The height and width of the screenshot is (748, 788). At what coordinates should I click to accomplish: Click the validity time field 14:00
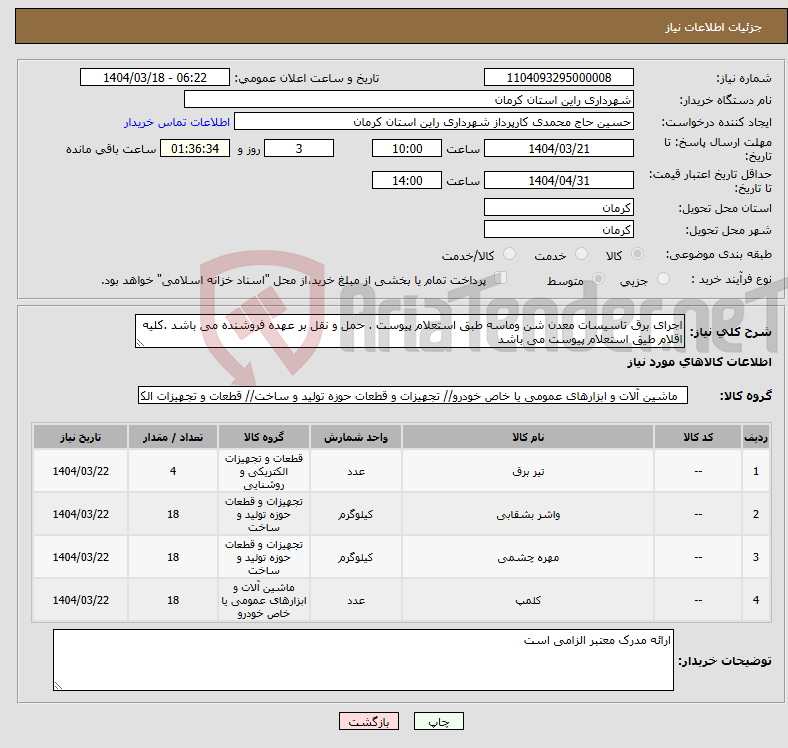coord(407,180)
